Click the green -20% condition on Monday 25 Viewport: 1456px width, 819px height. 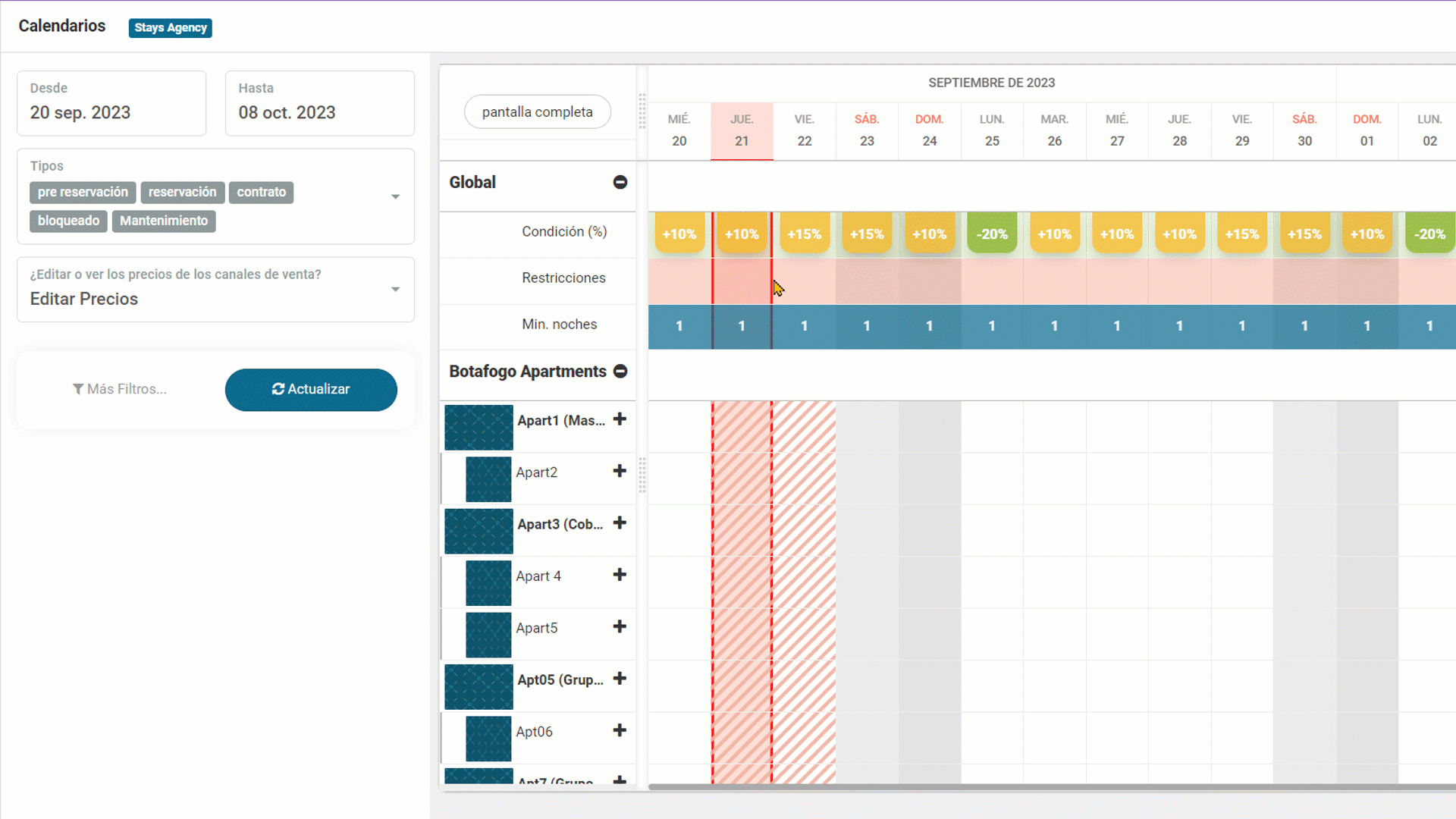(x=992, y=234)
